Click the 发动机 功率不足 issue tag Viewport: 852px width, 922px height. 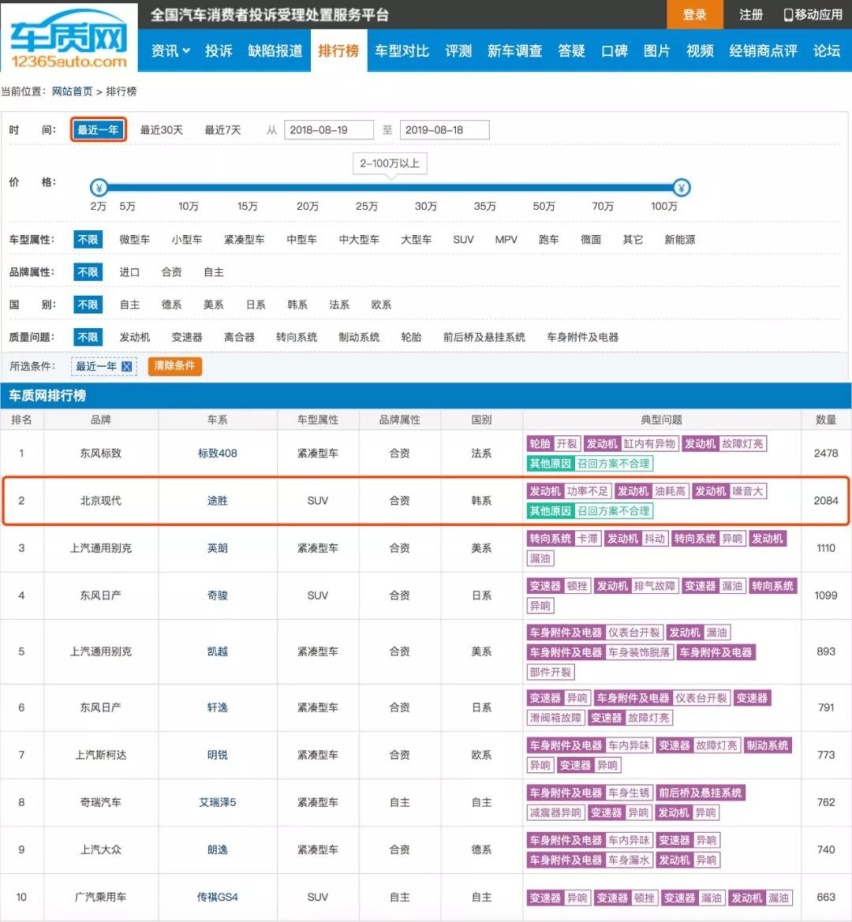(569, 491)
